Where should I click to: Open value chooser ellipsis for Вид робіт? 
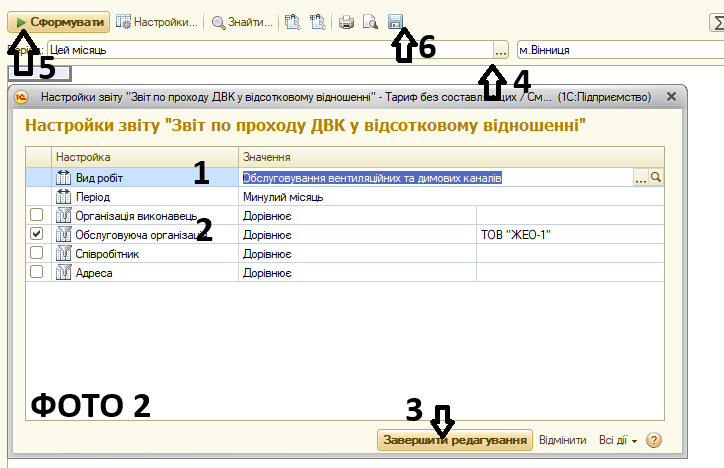coord(641,177)
